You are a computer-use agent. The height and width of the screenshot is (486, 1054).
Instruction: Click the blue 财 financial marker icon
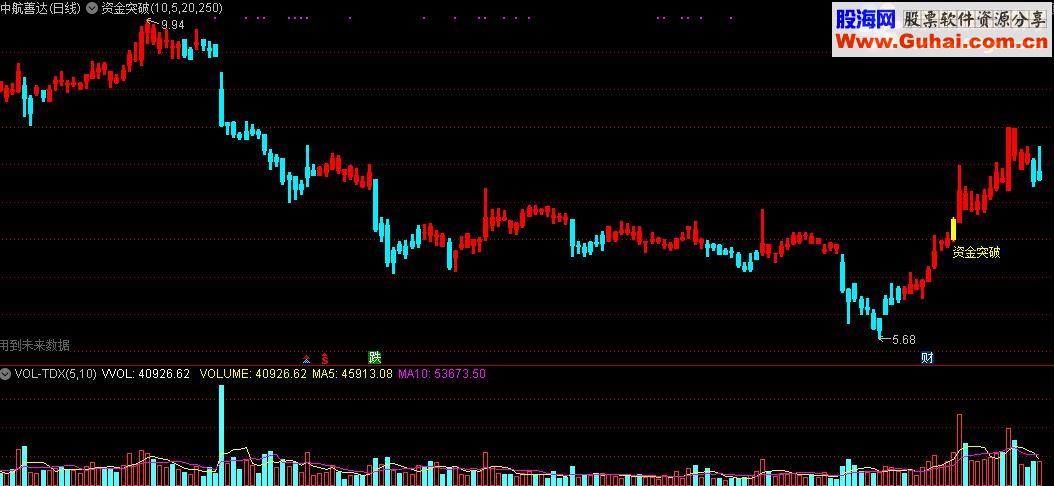click(927, 358)
